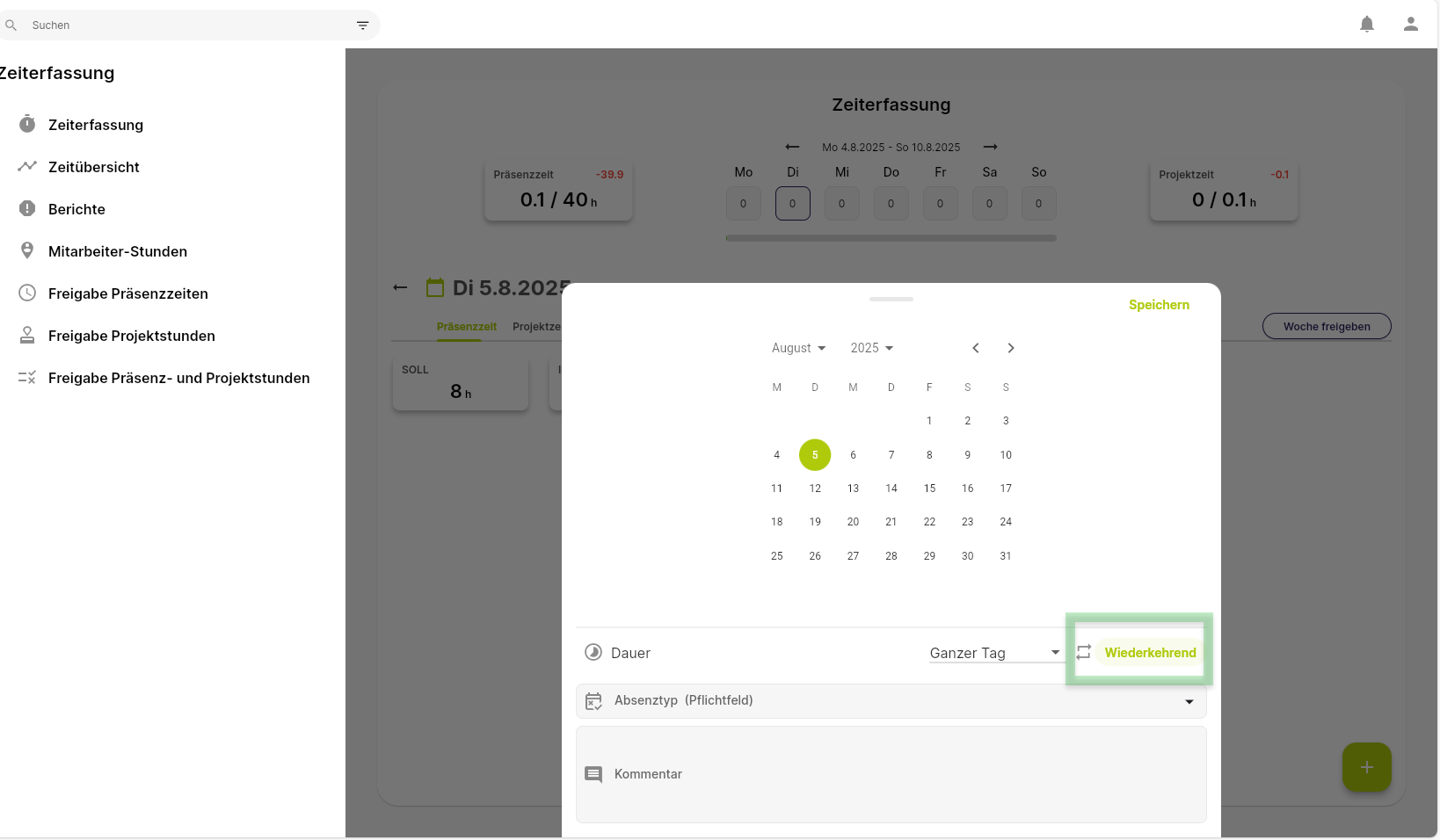Select day 20 in the calendar

pos(853,522)
